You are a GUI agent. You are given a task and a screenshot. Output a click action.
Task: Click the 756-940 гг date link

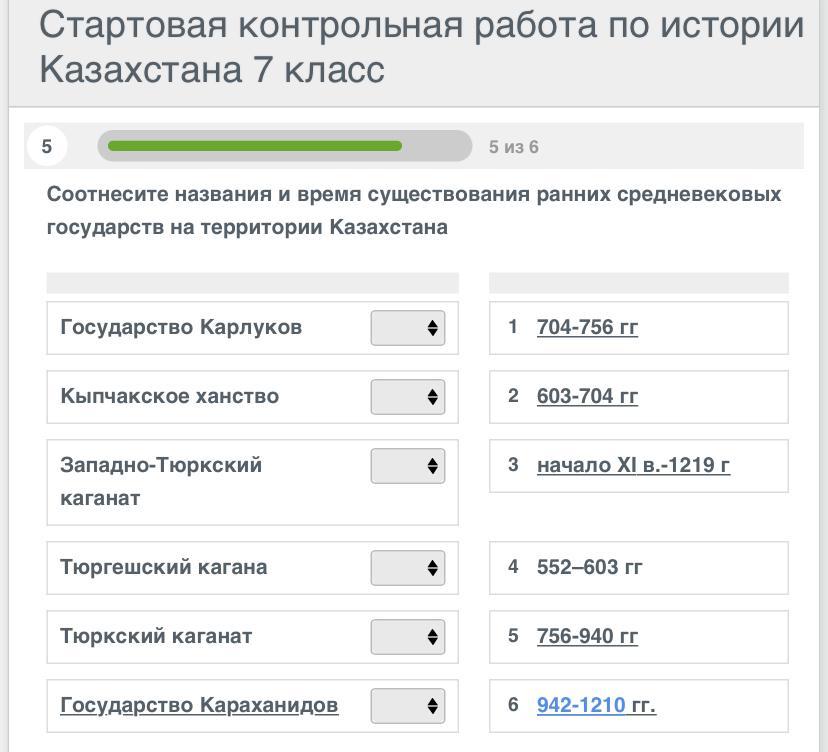pos(587,636)
